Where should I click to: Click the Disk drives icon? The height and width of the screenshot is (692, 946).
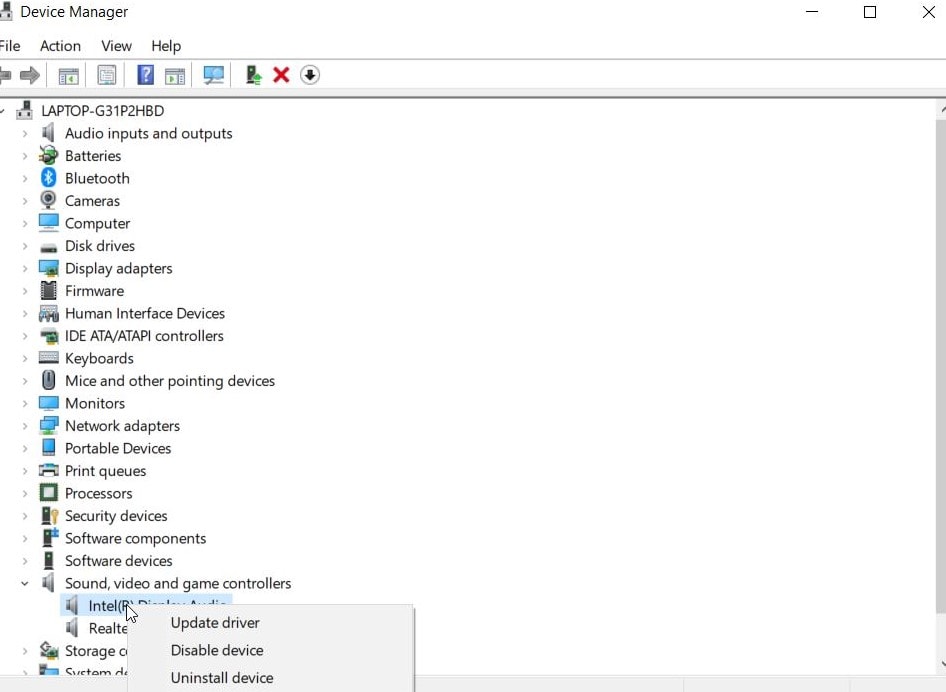(48, 247)
